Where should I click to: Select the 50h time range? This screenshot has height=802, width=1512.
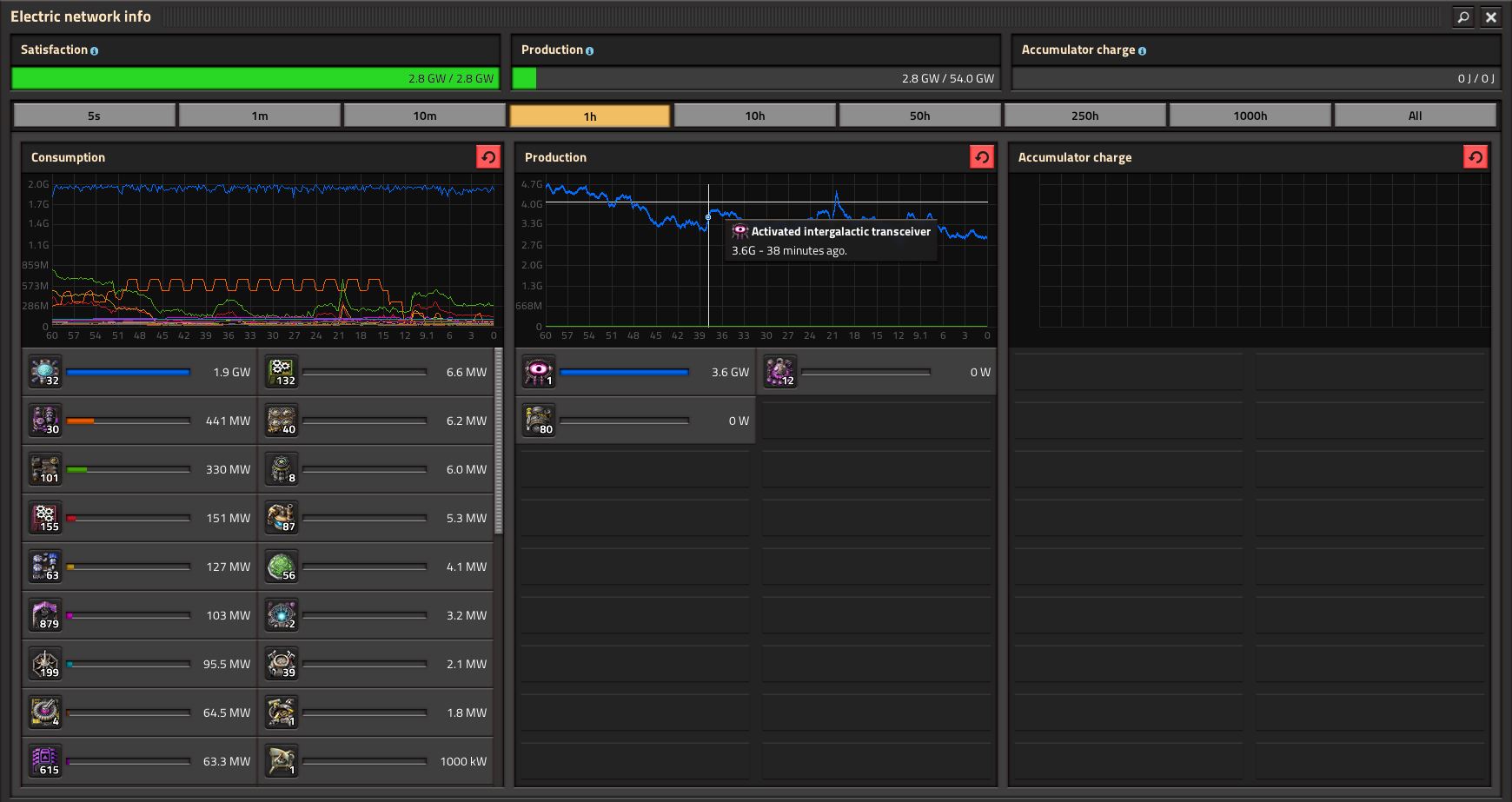click(919, 116)
